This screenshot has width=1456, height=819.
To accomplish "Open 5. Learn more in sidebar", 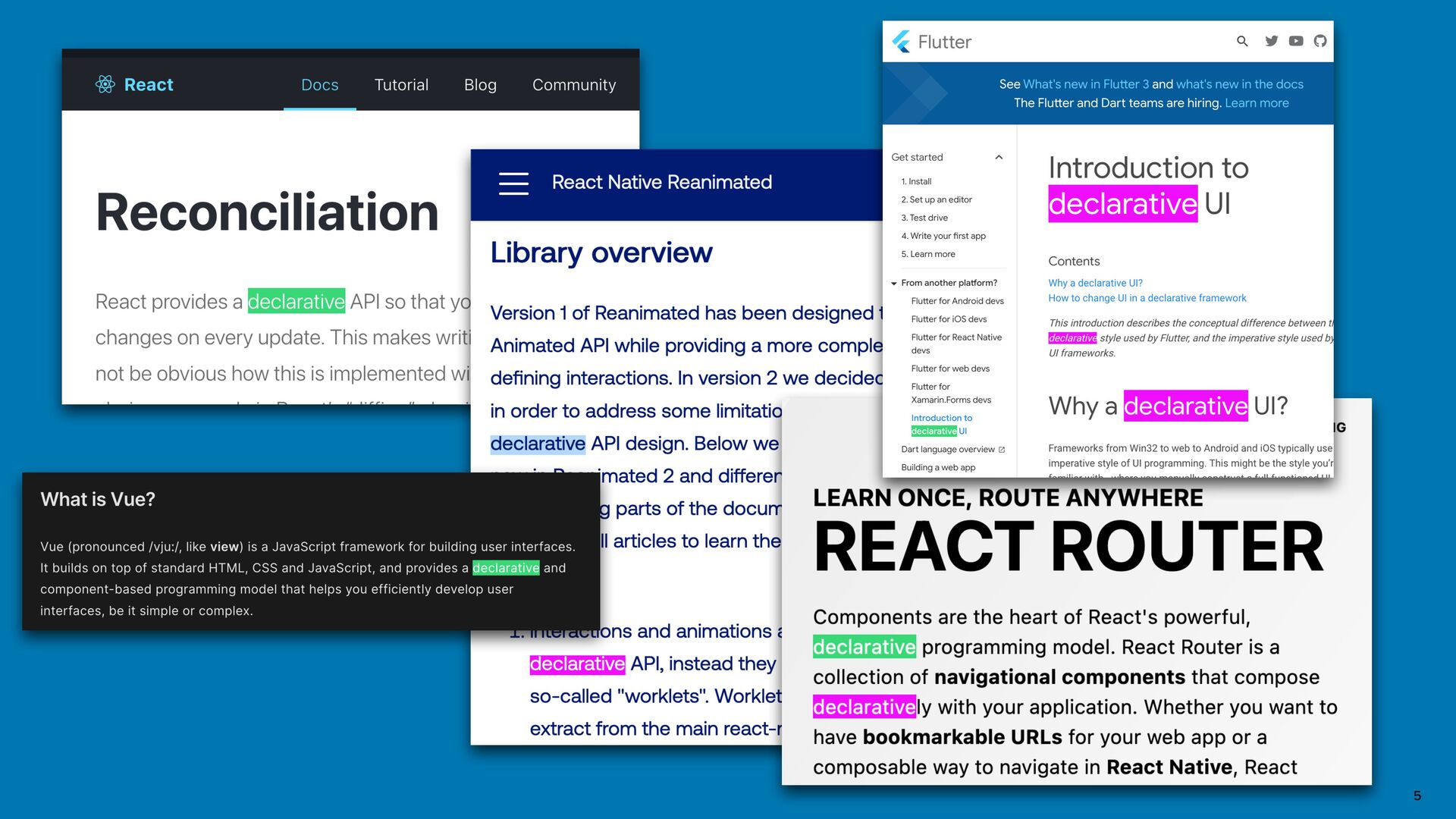I will pyautogui.click(x=928, y=254).
